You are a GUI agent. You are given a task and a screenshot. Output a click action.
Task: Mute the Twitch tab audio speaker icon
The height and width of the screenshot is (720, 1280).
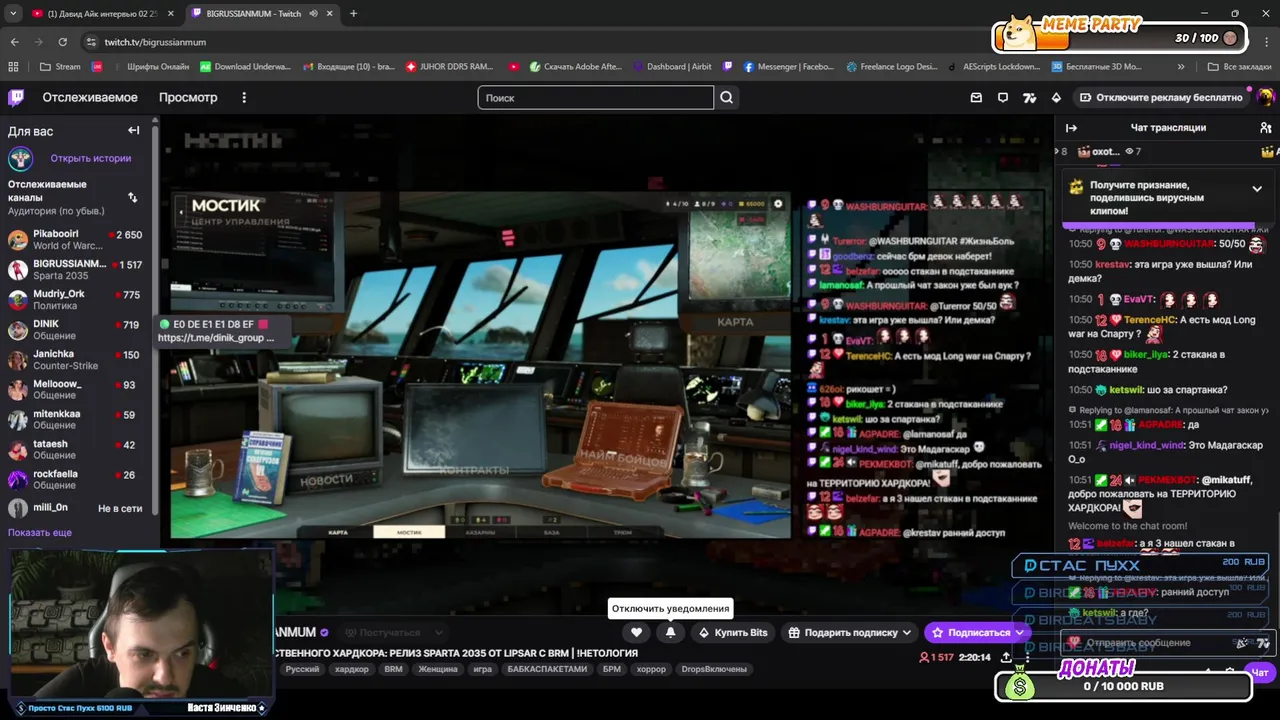[313, 14]
